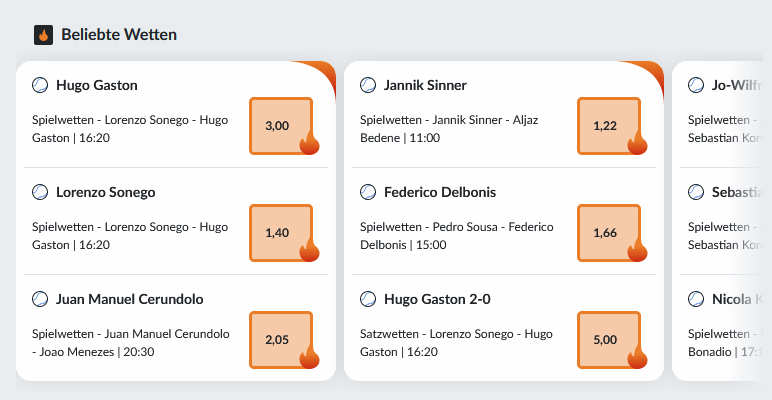Image resolution: width=772 pixels, height=400 pixels.
Task: Select the 1,40 odds for Lorenzo Sonego
Action: click(x=281, y=233)
